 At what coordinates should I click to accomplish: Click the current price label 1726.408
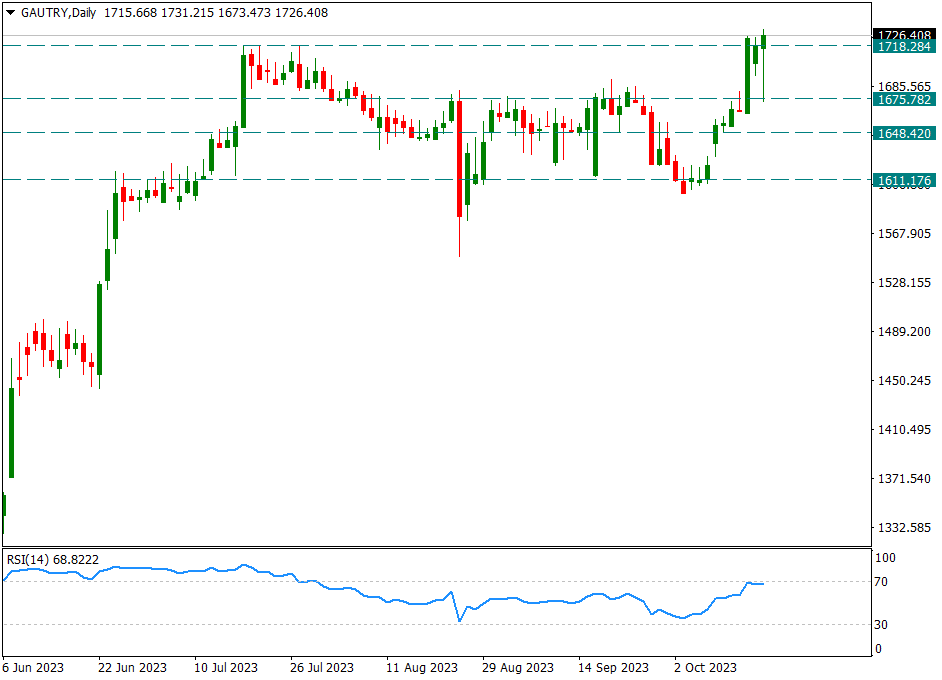click(904, 35)
